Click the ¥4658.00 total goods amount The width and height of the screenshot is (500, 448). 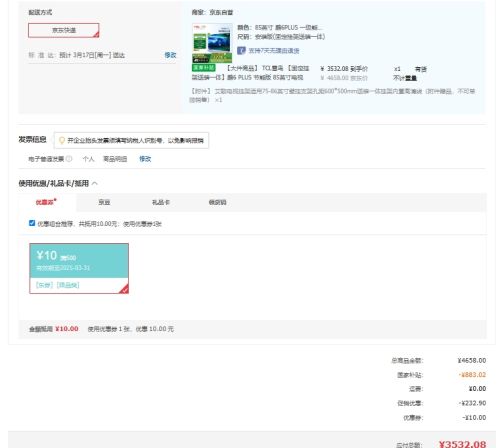[x=472, y=360]
